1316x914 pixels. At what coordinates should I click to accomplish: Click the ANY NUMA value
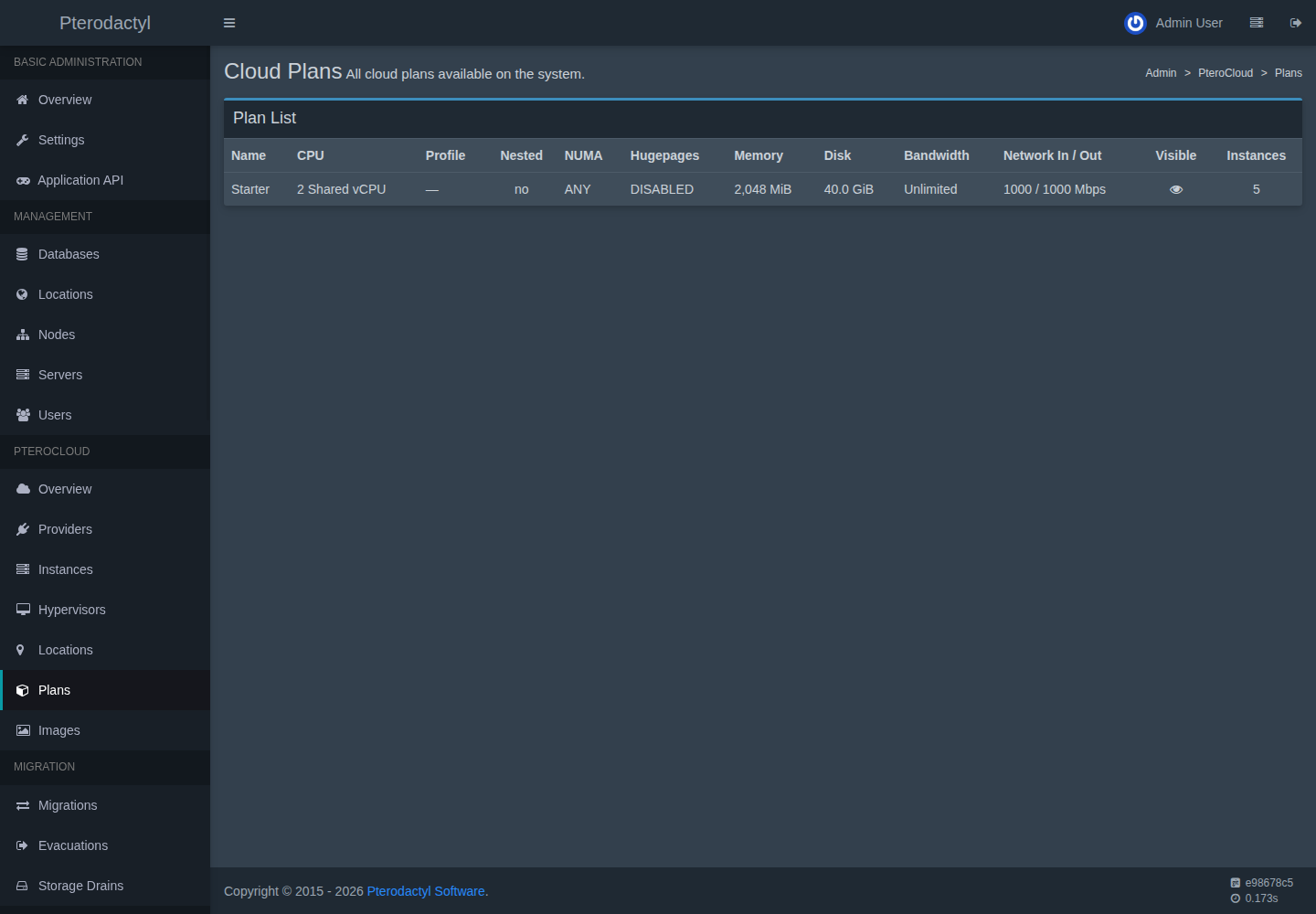click(x=578, y=189)
